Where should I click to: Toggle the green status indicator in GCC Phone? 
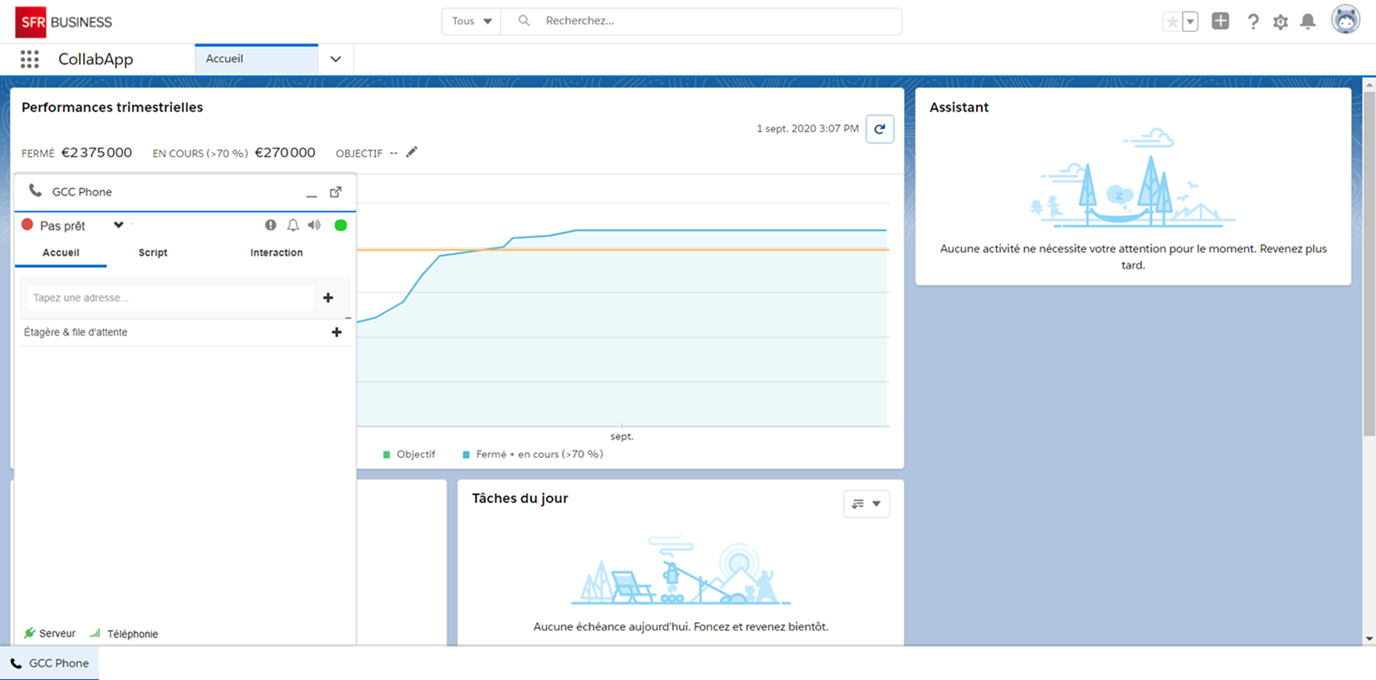pyautogui.click(x=340, y=226)
